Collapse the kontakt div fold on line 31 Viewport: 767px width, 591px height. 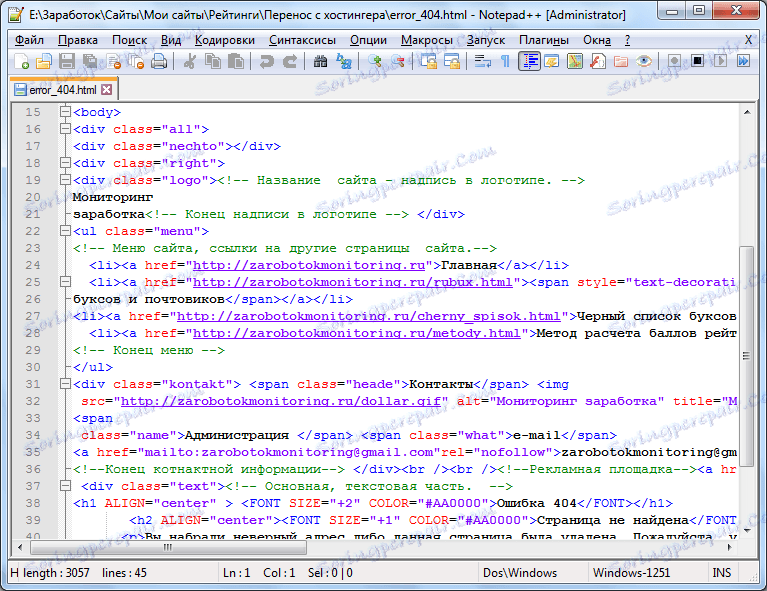coord(65,384)
